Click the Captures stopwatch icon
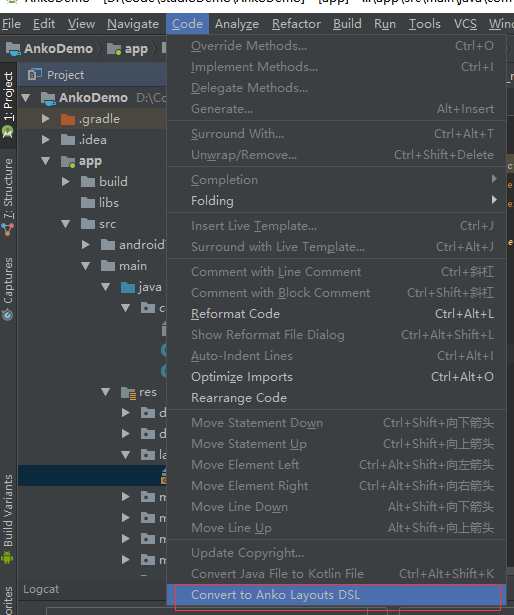This screenshot has height=615, width=514. tap(7, 315)
